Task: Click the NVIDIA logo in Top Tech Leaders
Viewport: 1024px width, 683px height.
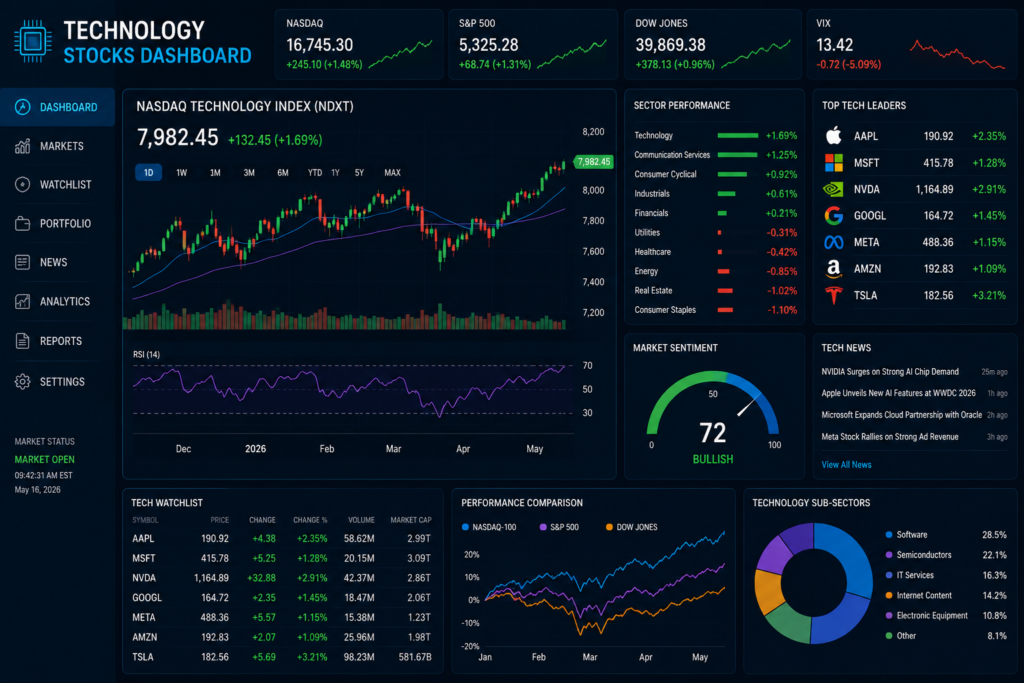Action: pyautogui.click(x=833, y=189)
